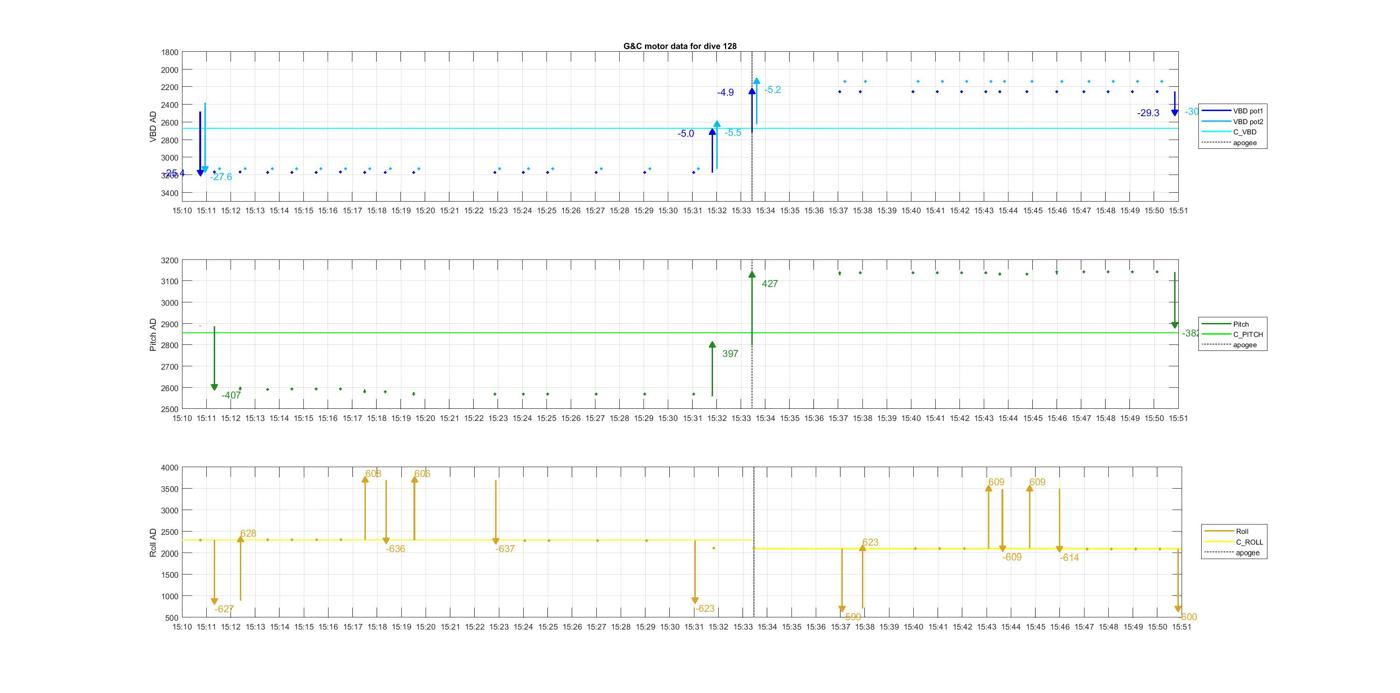Screen dimensions: 1400x693
Task: Click the '-636' annotation in the Roll plot
Action: click(396, 548)
